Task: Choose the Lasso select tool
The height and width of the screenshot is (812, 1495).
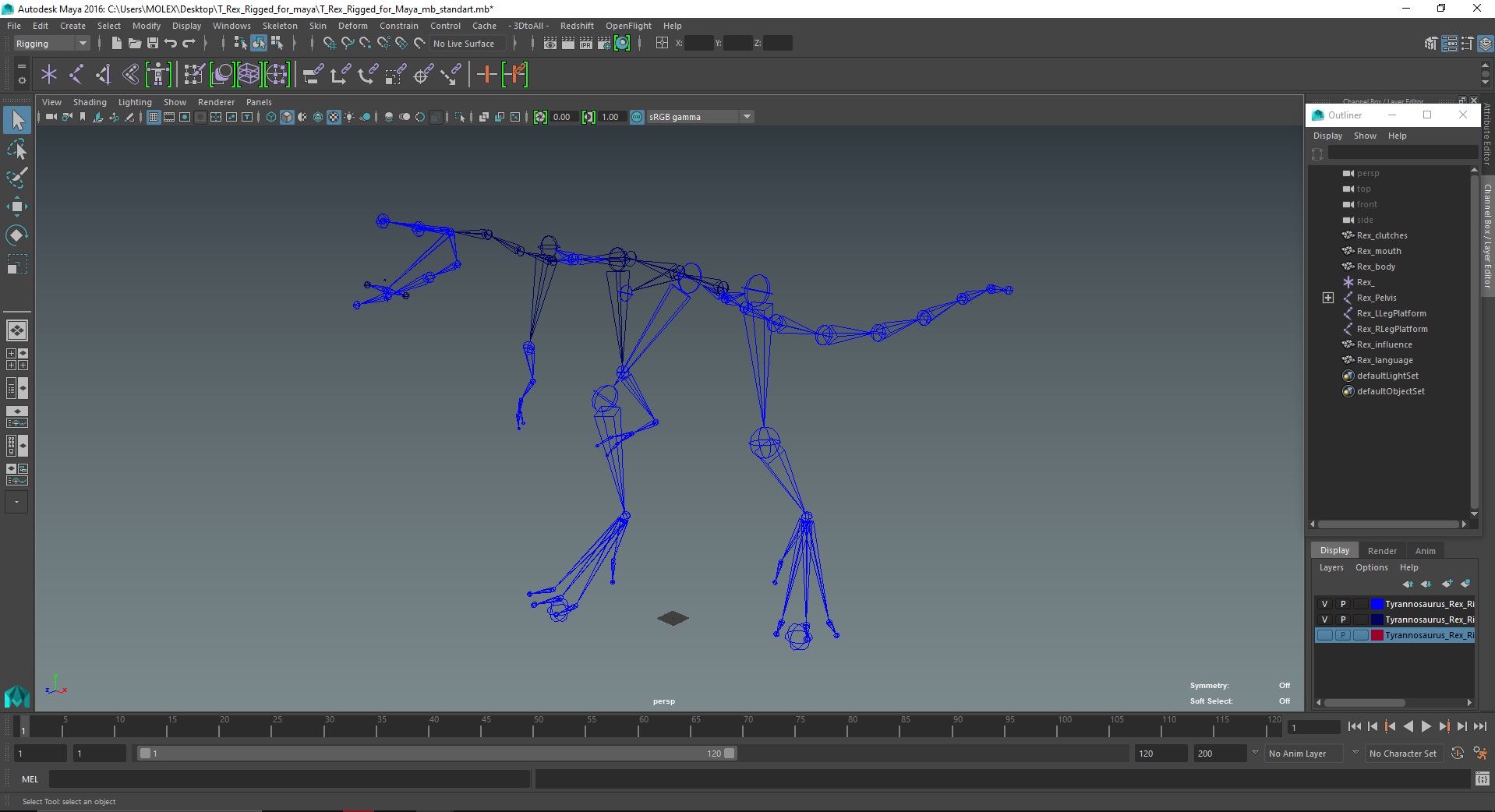Action: coord(17,149)
